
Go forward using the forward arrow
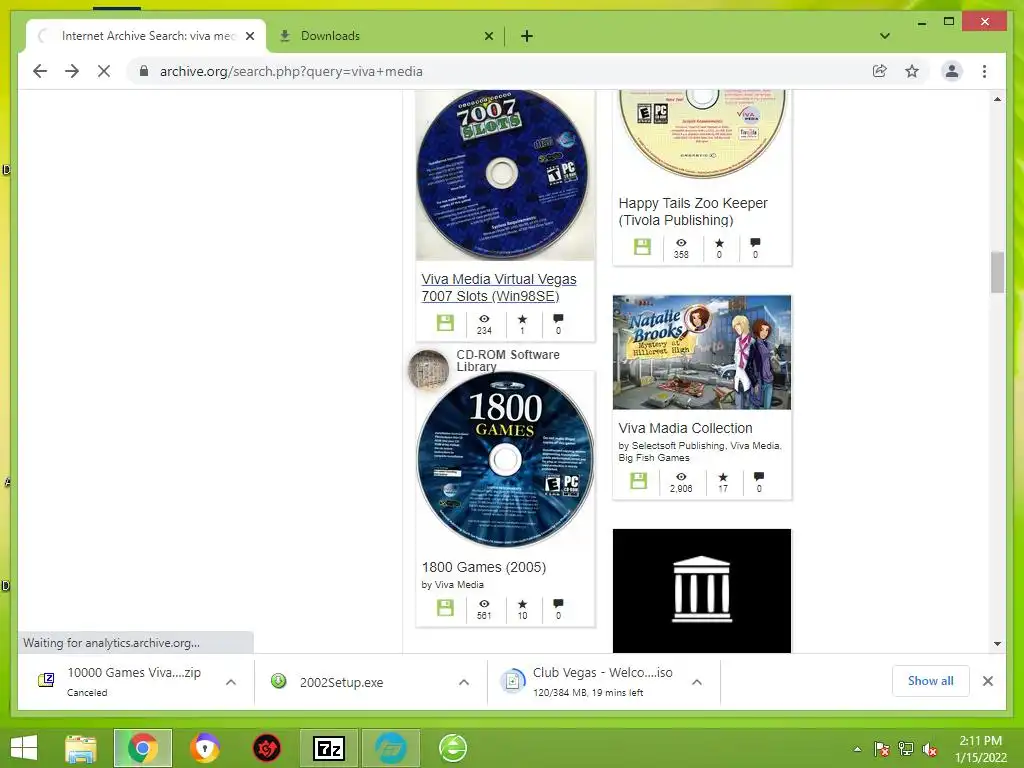[x=72, y=71]
